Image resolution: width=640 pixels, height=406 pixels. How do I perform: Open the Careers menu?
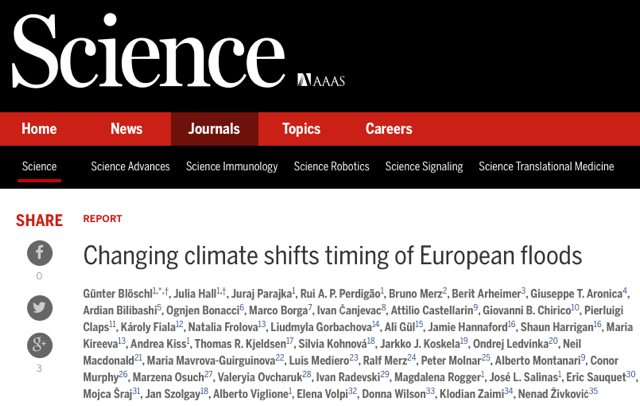pos(389,129)
